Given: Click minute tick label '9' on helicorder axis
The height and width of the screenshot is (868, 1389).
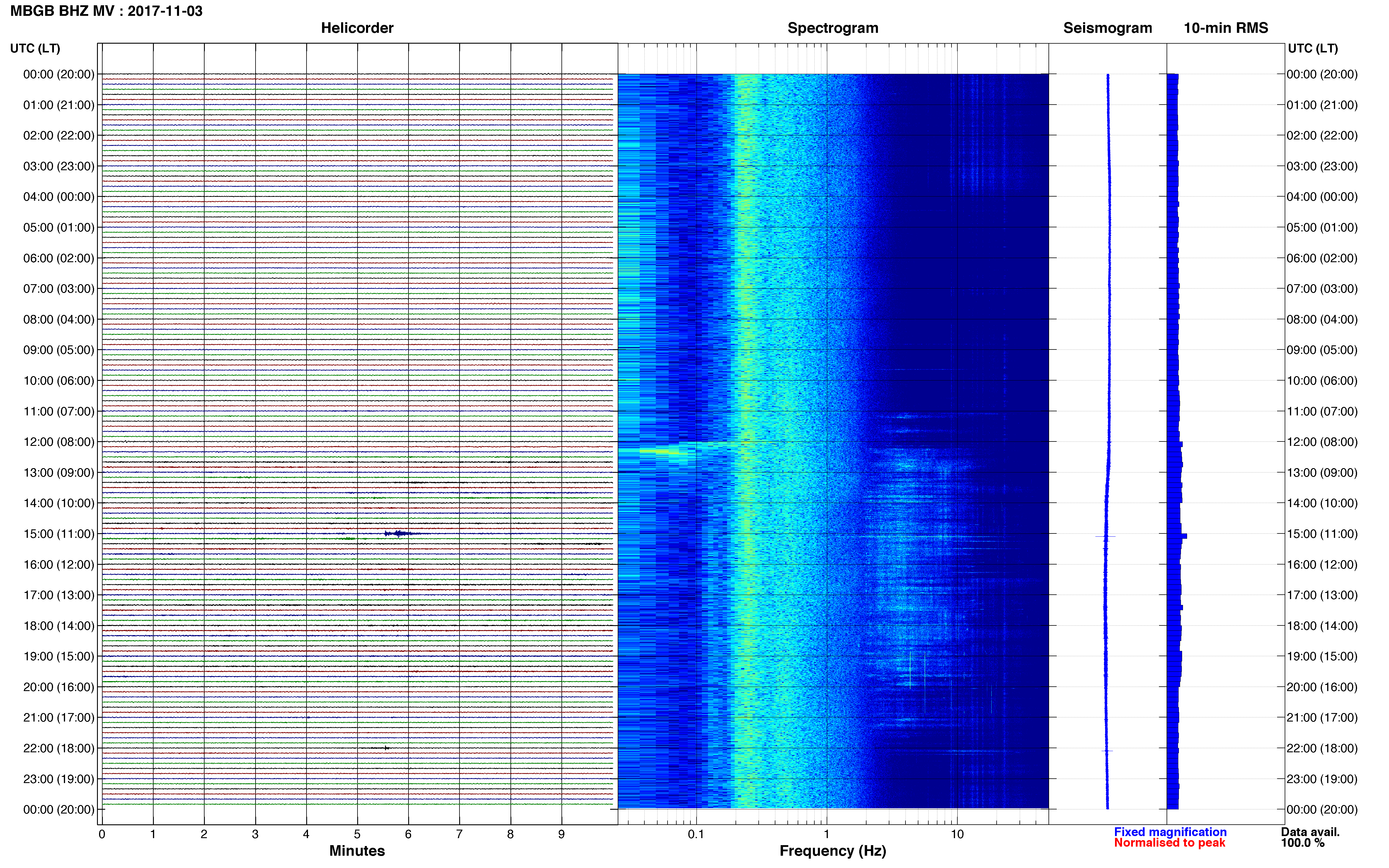Looking at the screenshot, I should (561, 834).
